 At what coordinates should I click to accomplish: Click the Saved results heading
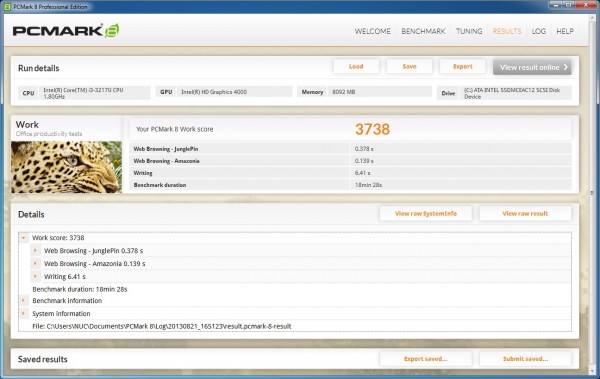click(x=42, y=359)
